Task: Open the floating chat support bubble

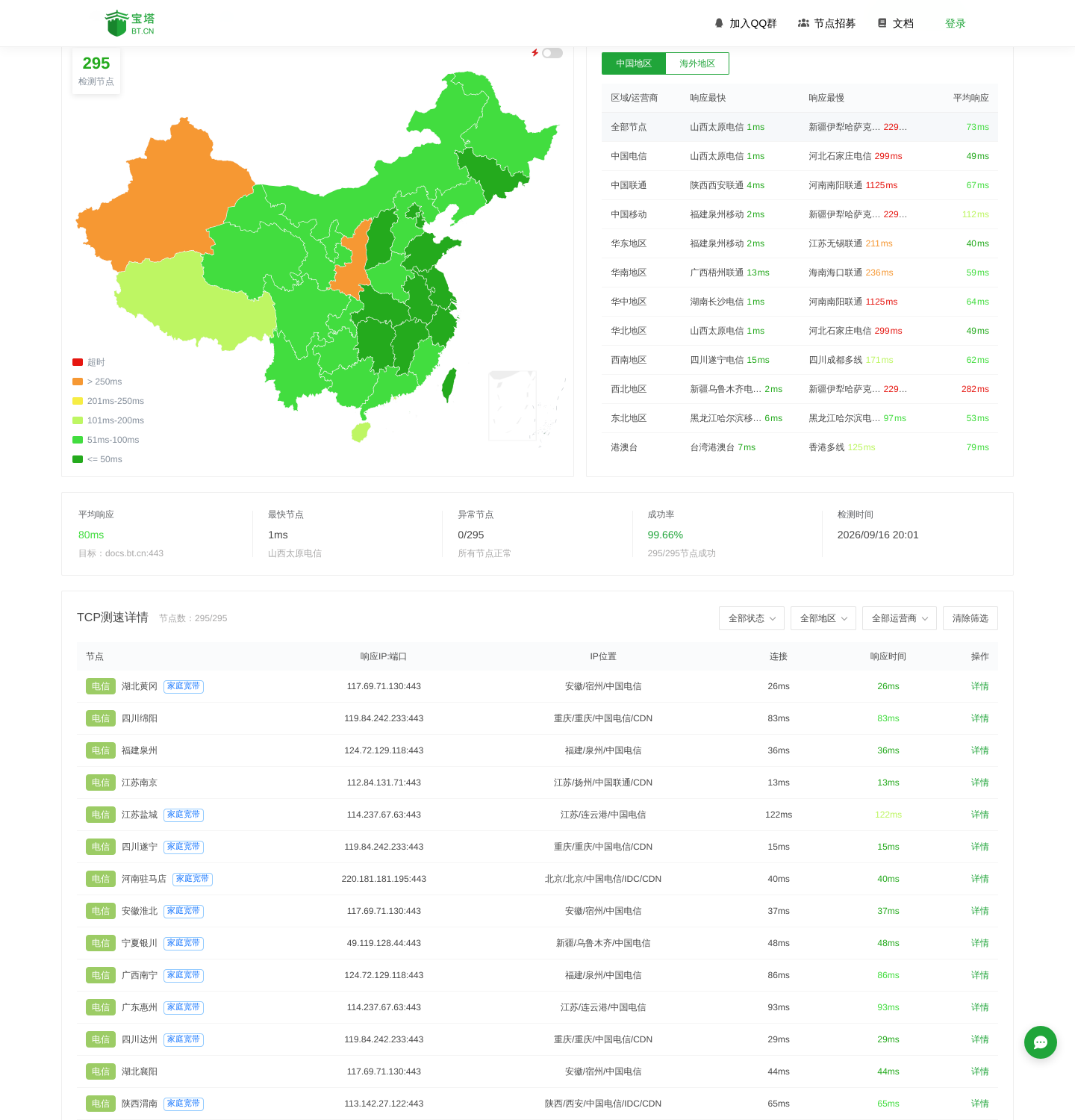Action: tap(1041, 1042)
